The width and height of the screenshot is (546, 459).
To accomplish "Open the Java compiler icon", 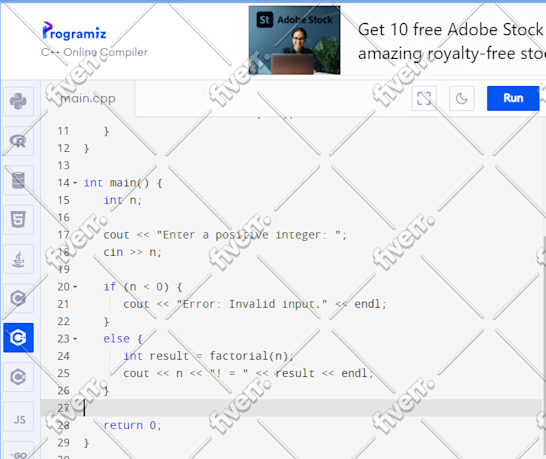I will click(18, 259).
